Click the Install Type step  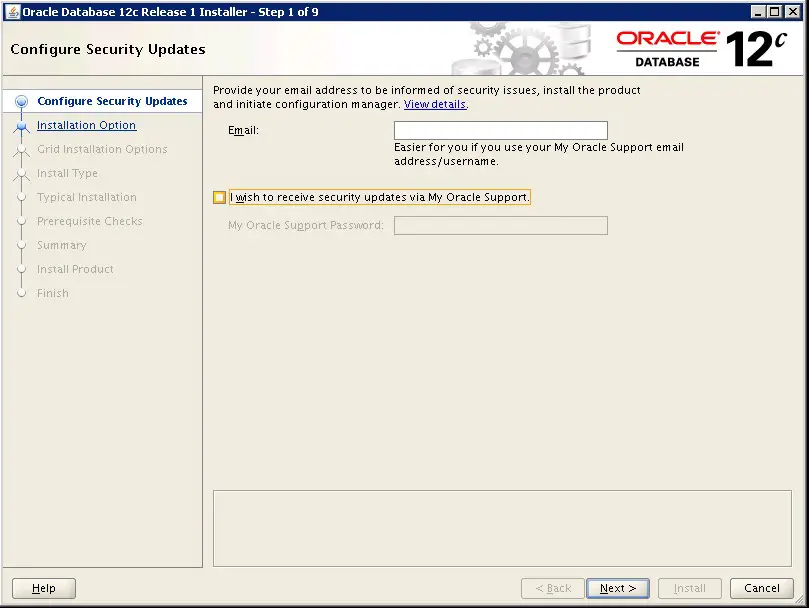coord(67,173)
